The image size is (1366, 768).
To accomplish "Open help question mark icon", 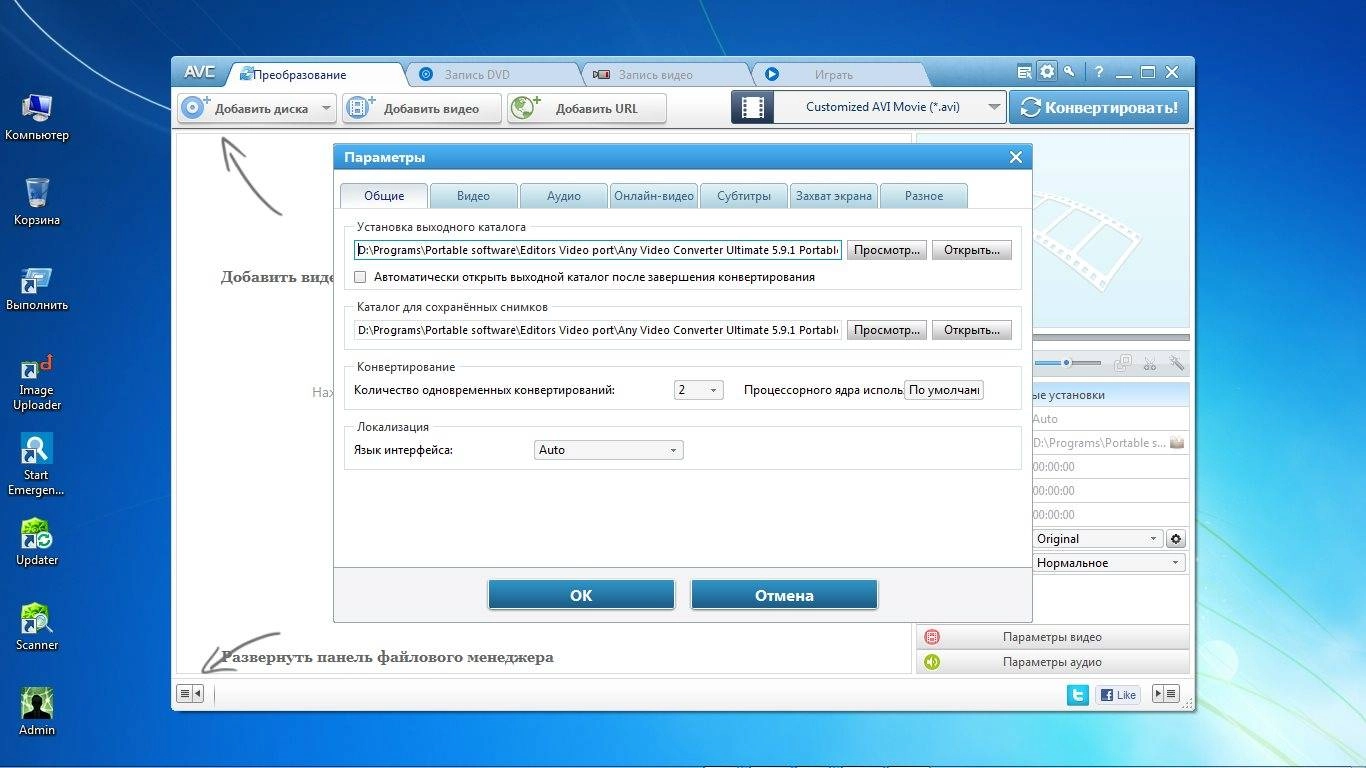I will pyautogui.click(x=1099, y=72).
